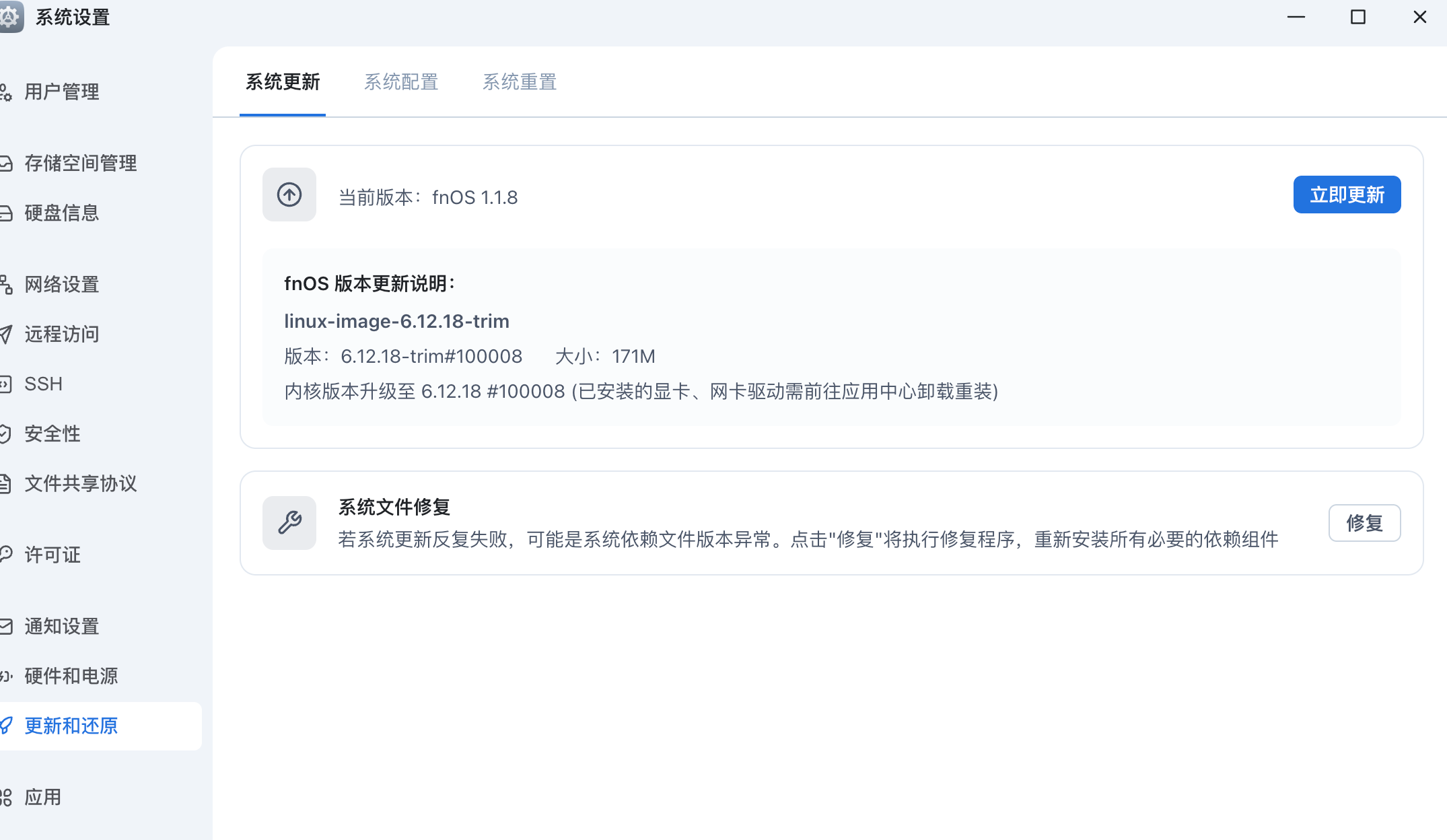Screen dimensions: 1447x840
Task: Go to 通知设置 section
Action: [x=62, y=626]
